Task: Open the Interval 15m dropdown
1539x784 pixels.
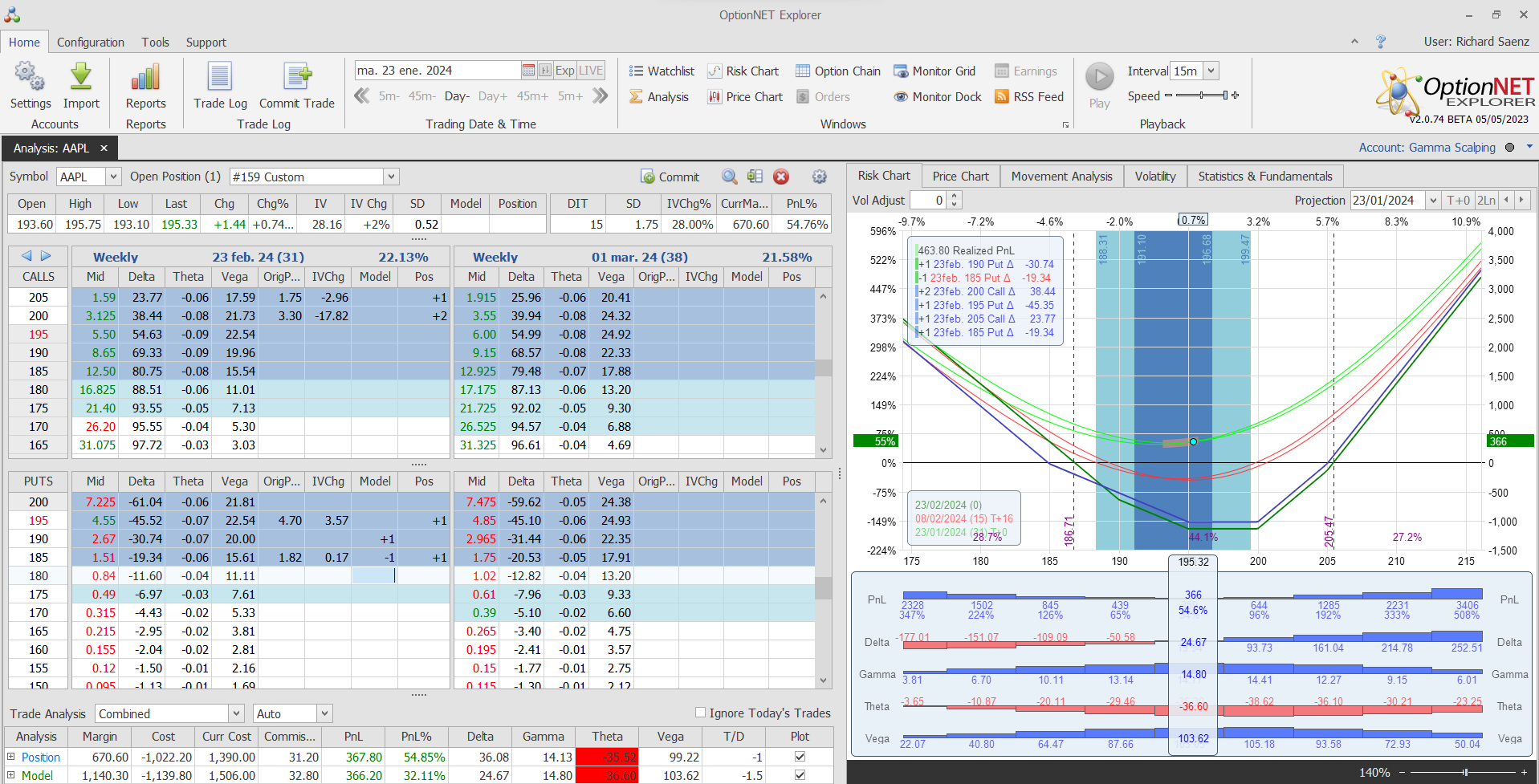Action: click(x=1211, y=71)
